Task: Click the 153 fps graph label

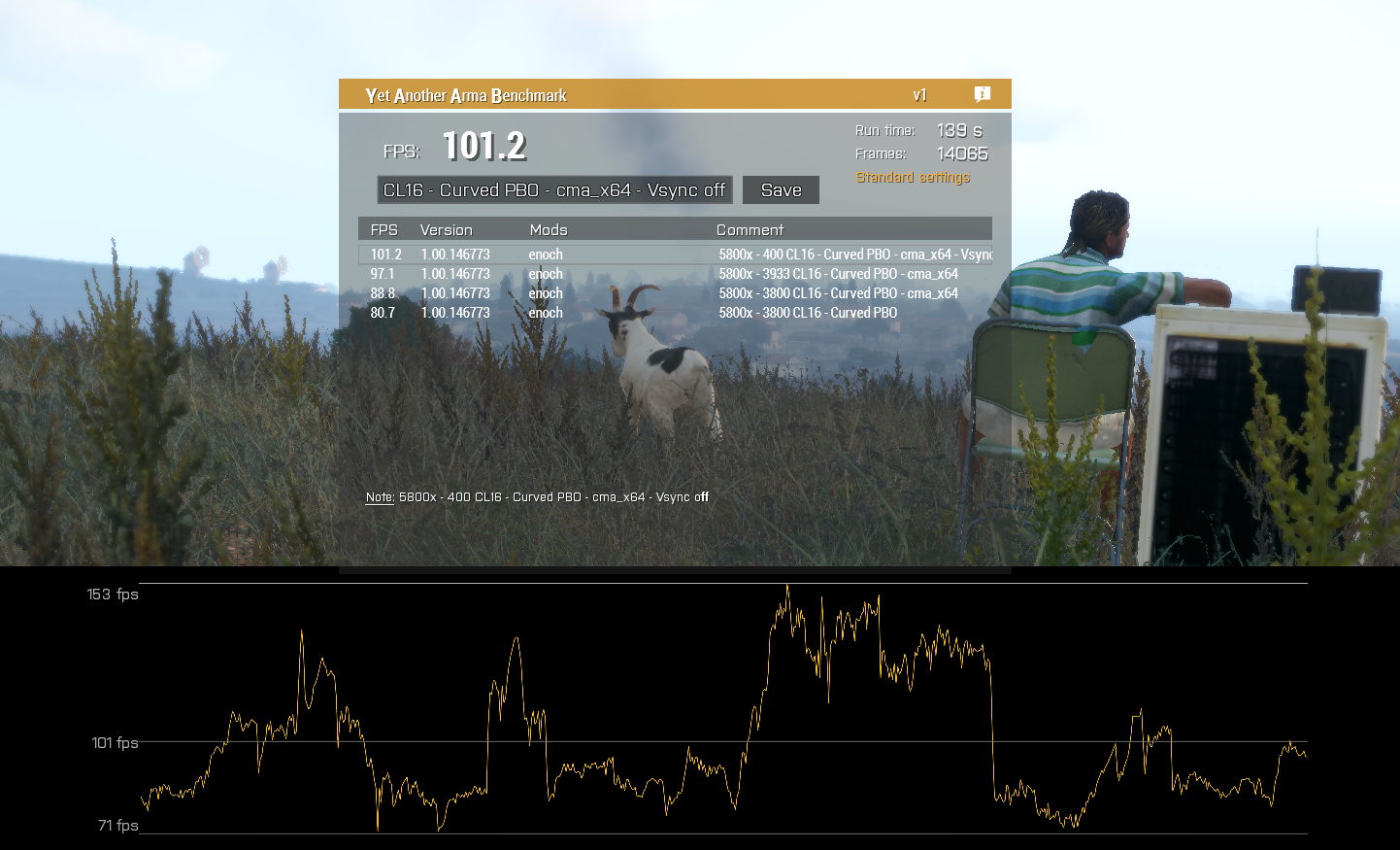Action: pos(113,594)
